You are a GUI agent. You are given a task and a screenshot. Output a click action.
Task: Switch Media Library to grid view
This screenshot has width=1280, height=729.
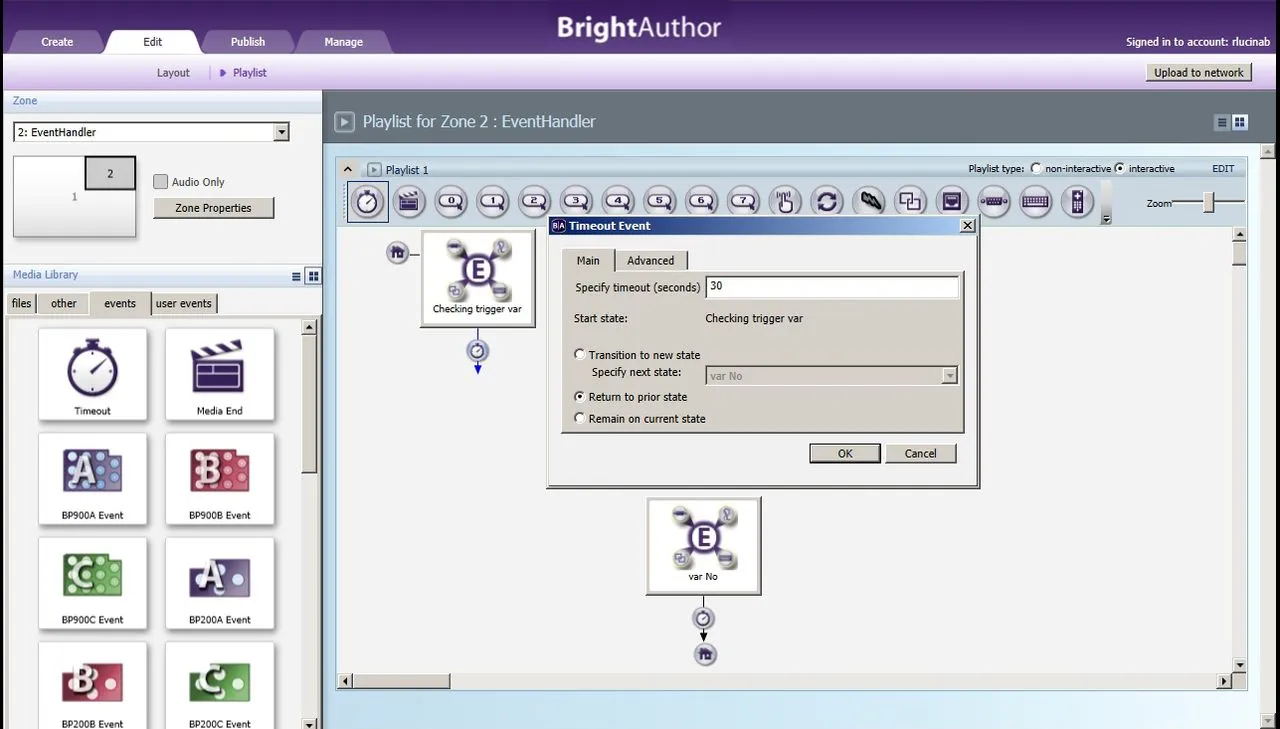(313, 276)
